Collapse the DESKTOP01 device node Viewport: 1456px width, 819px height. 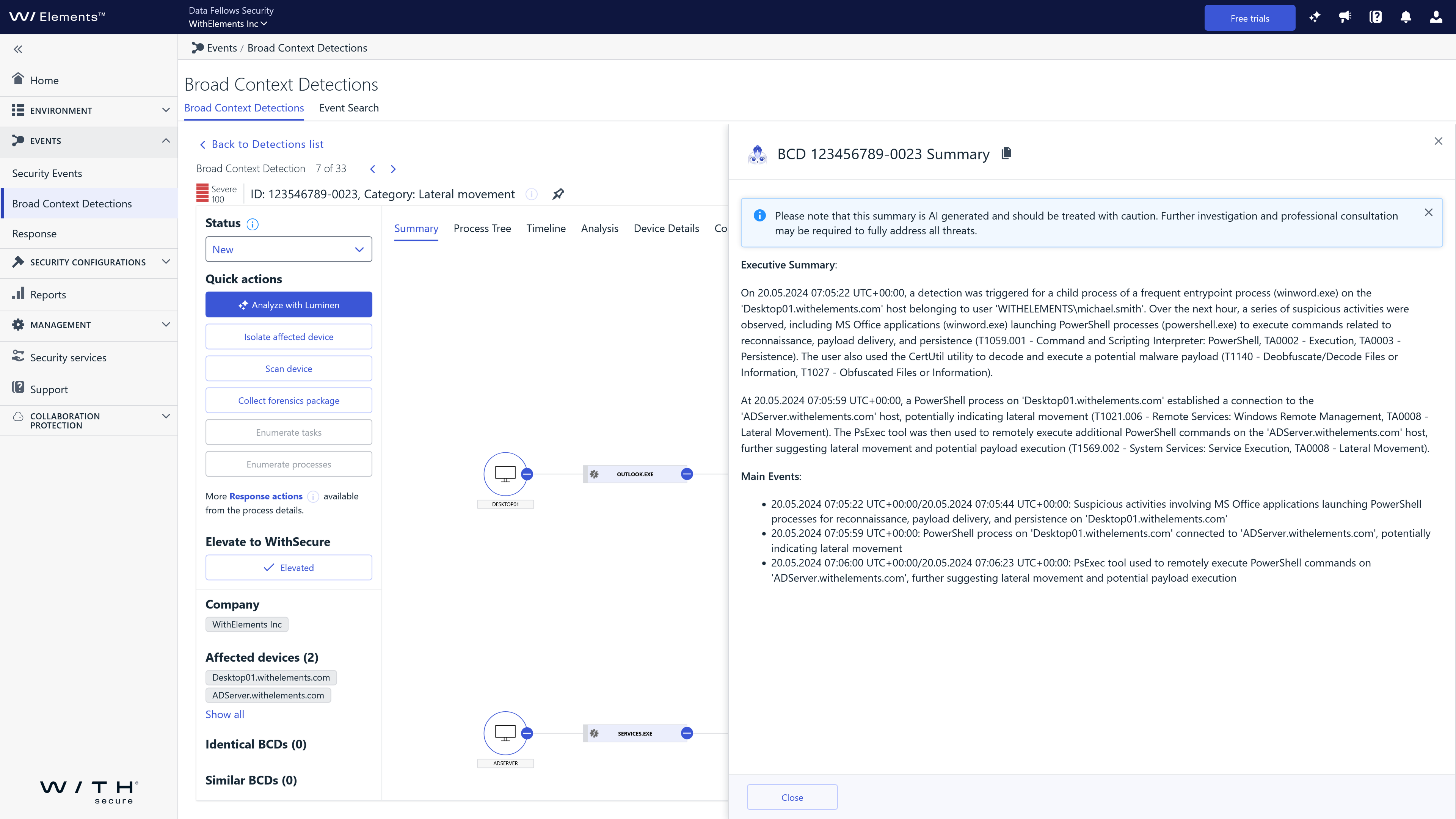(x=527, y=474)
